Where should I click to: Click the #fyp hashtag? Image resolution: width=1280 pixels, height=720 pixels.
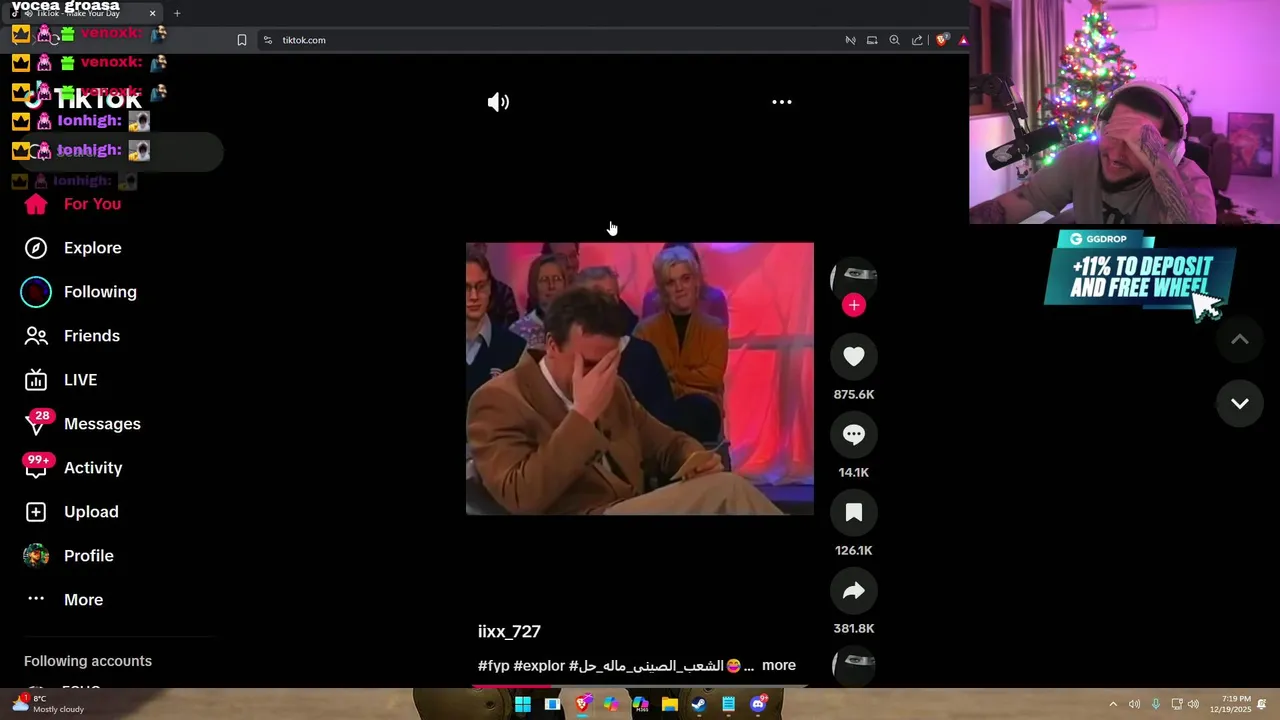(x=494, y=666)
